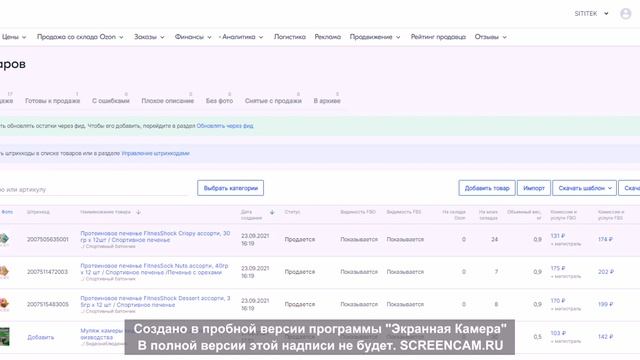This screenshot has height=360, width=640.
Task: Click the 131 ₽ FBO commission link
Action: [558, 236]
